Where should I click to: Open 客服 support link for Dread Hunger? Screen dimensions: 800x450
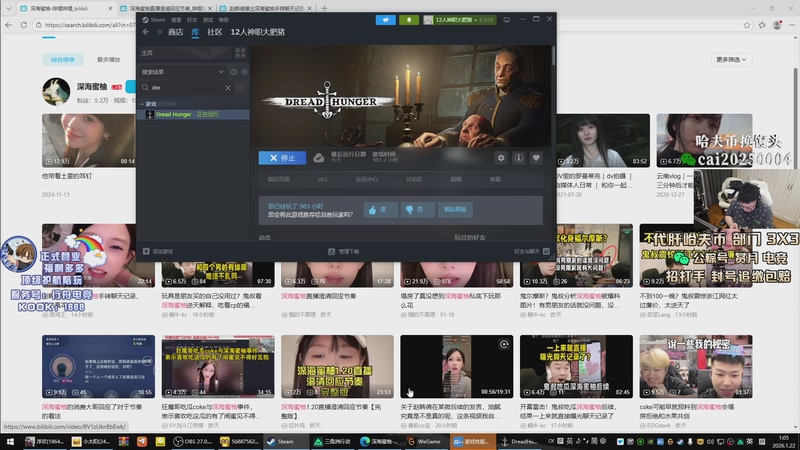click(495, 180)
